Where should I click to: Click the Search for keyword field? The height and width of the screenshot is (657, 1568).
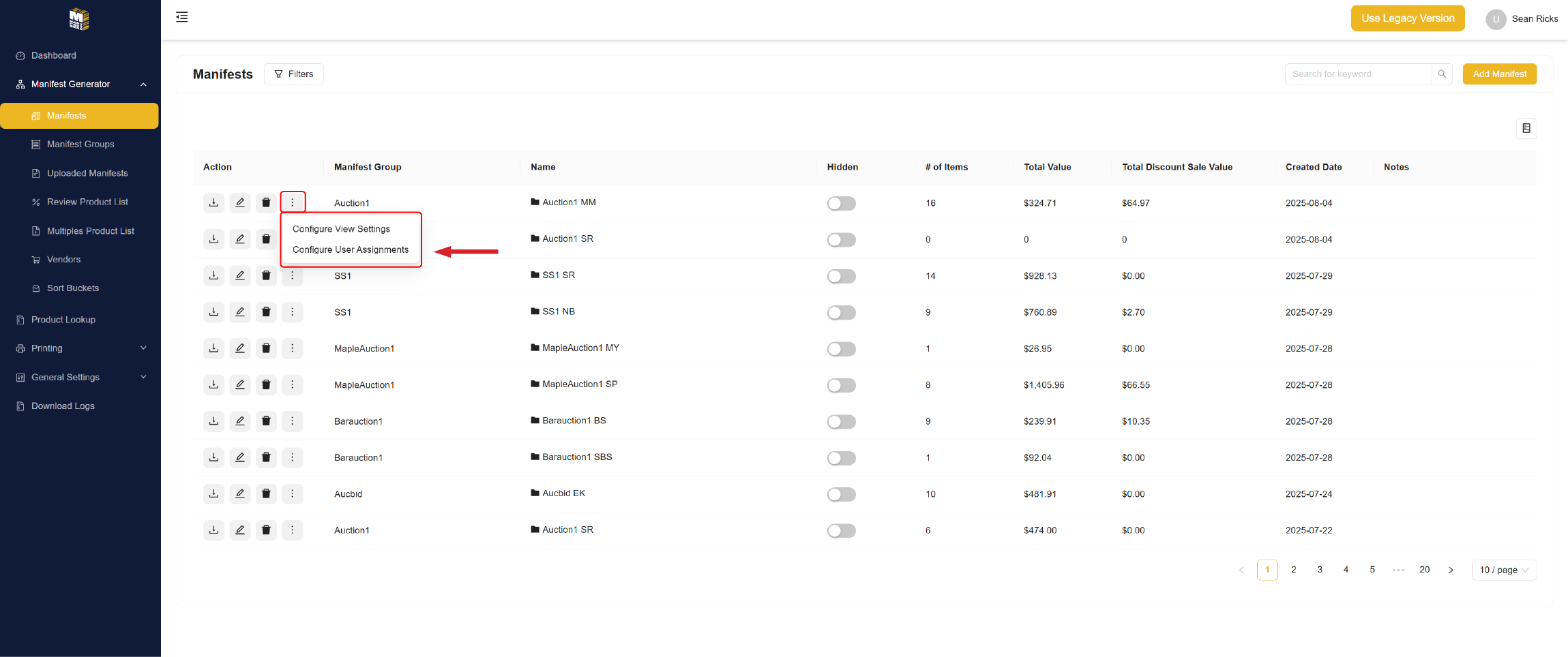[x=1357, y=74]
